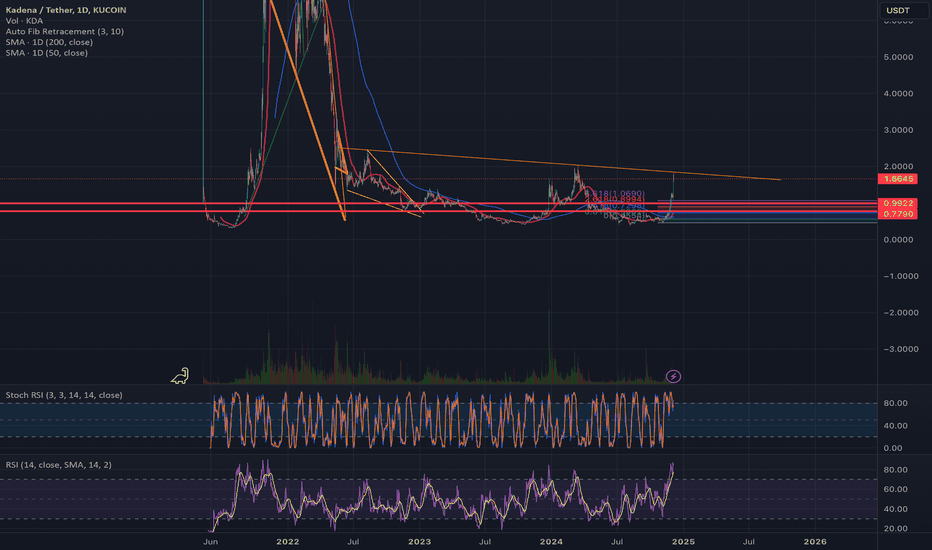Click the 0.9922 price line label

pos(898,203)
